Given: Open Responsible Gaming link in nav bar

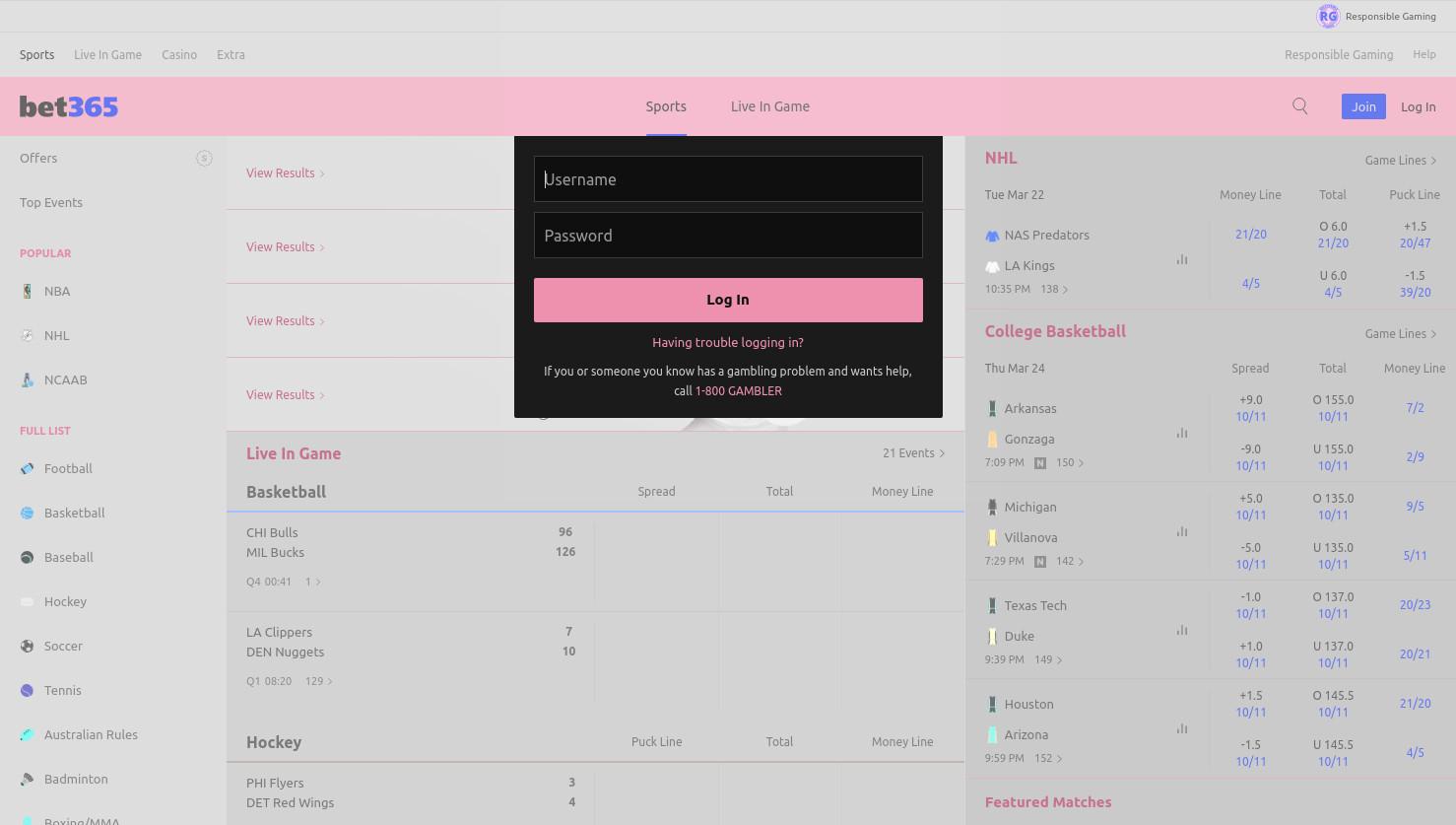Looking at the screenshot, I should 1339,55.
